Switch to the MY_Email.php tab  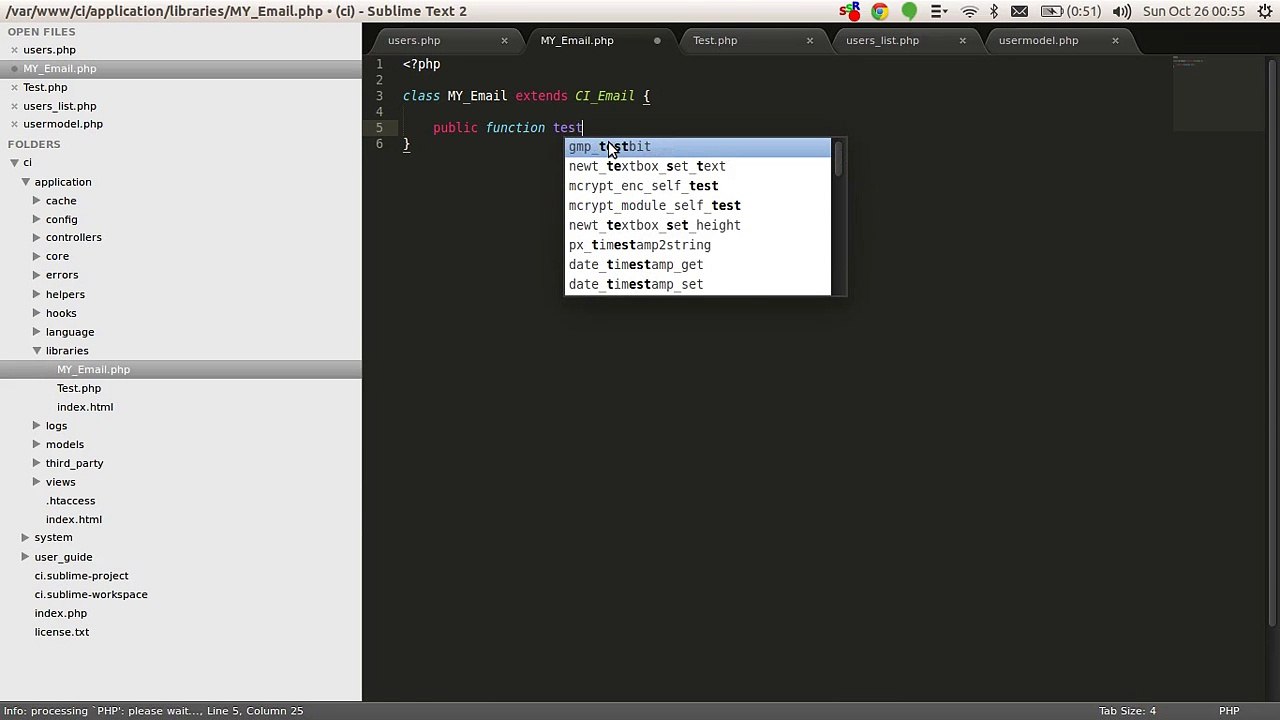coord(577,41)
